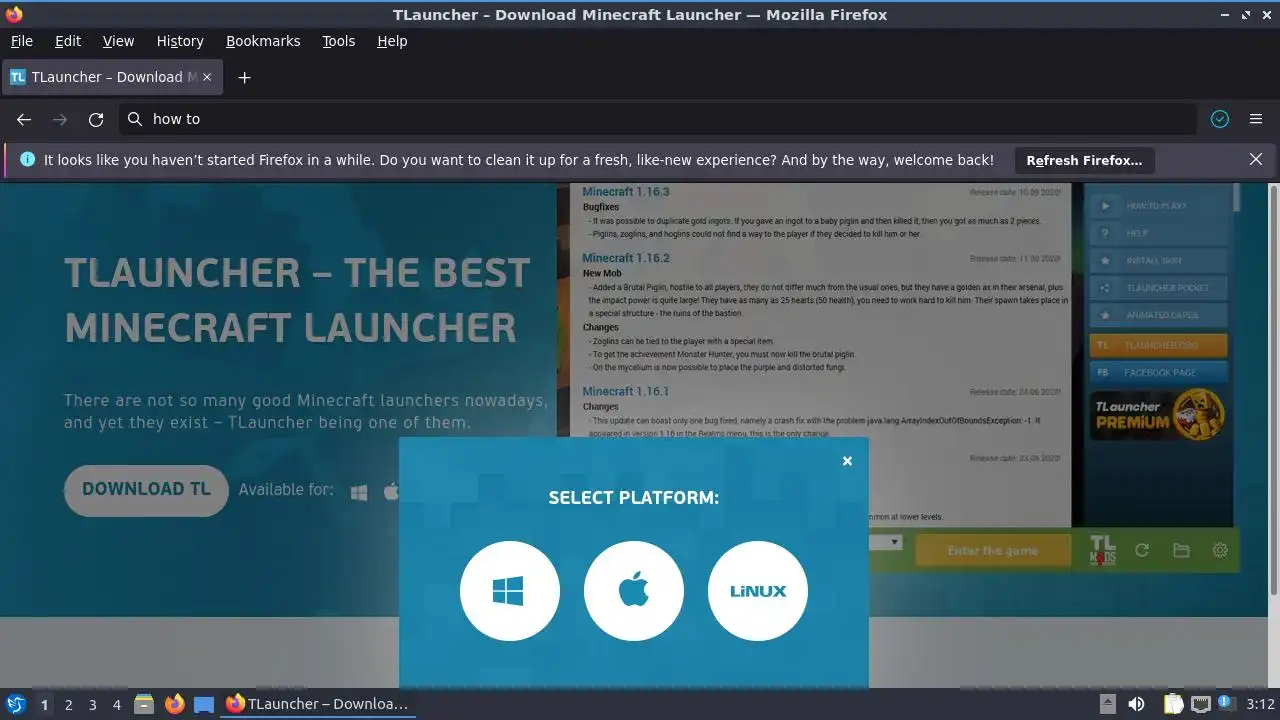Image resolution: width=1280 pixels, height=720 pixels.
Task: Click the info icon in the notification bar
Action: click(x=27, y=160)
